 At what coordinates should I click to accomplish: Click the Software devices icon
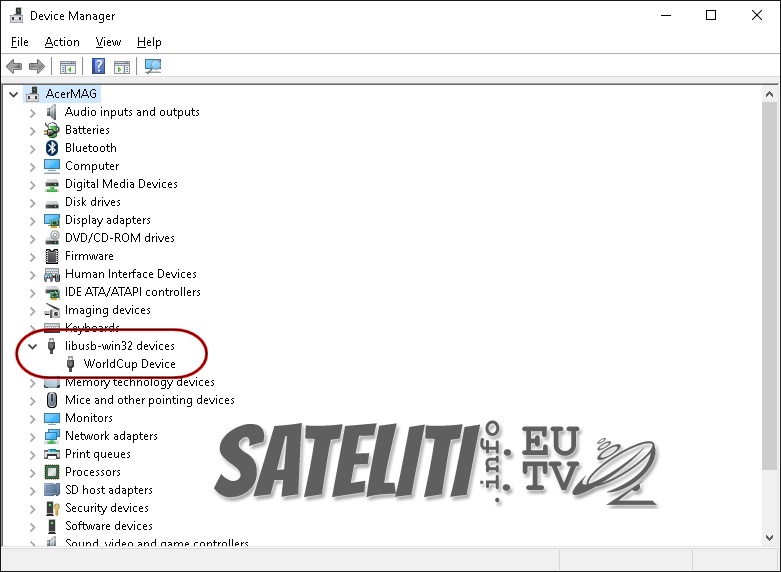[x=52, y=526]
